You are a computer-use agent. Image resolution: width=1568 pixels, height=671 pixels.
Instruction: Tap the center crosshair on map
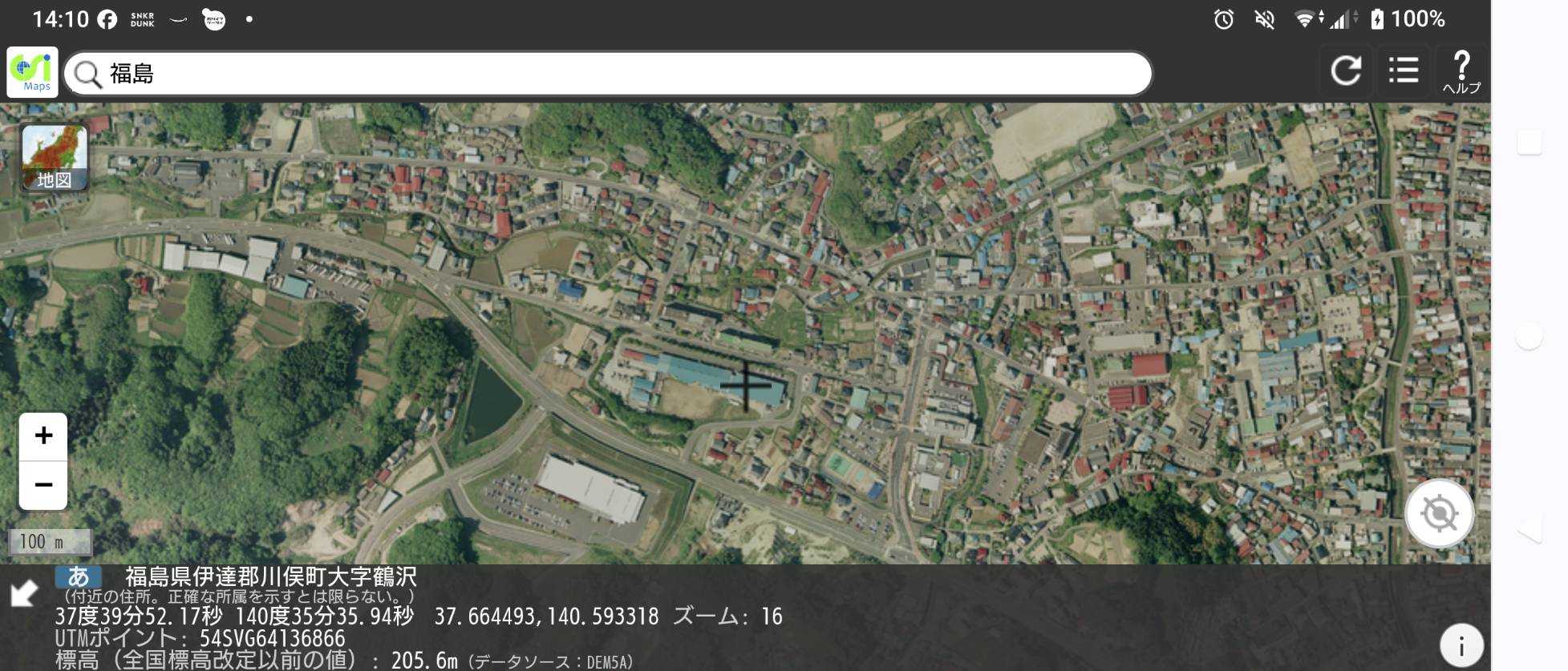coord(747,386)
